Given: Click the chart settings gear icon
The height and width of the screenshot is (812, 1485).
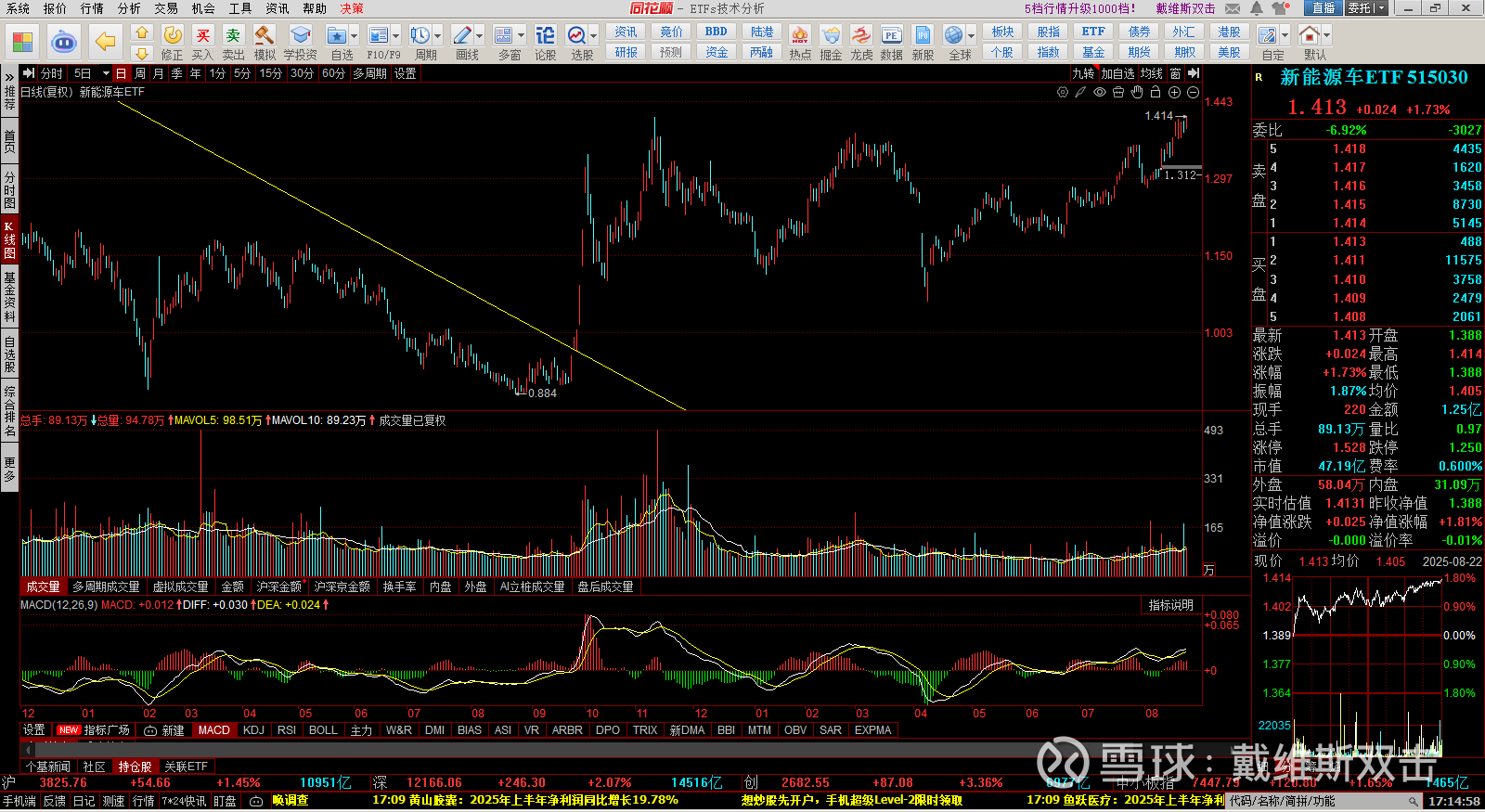Looking at the screenshot, I should click(1063, 92).
